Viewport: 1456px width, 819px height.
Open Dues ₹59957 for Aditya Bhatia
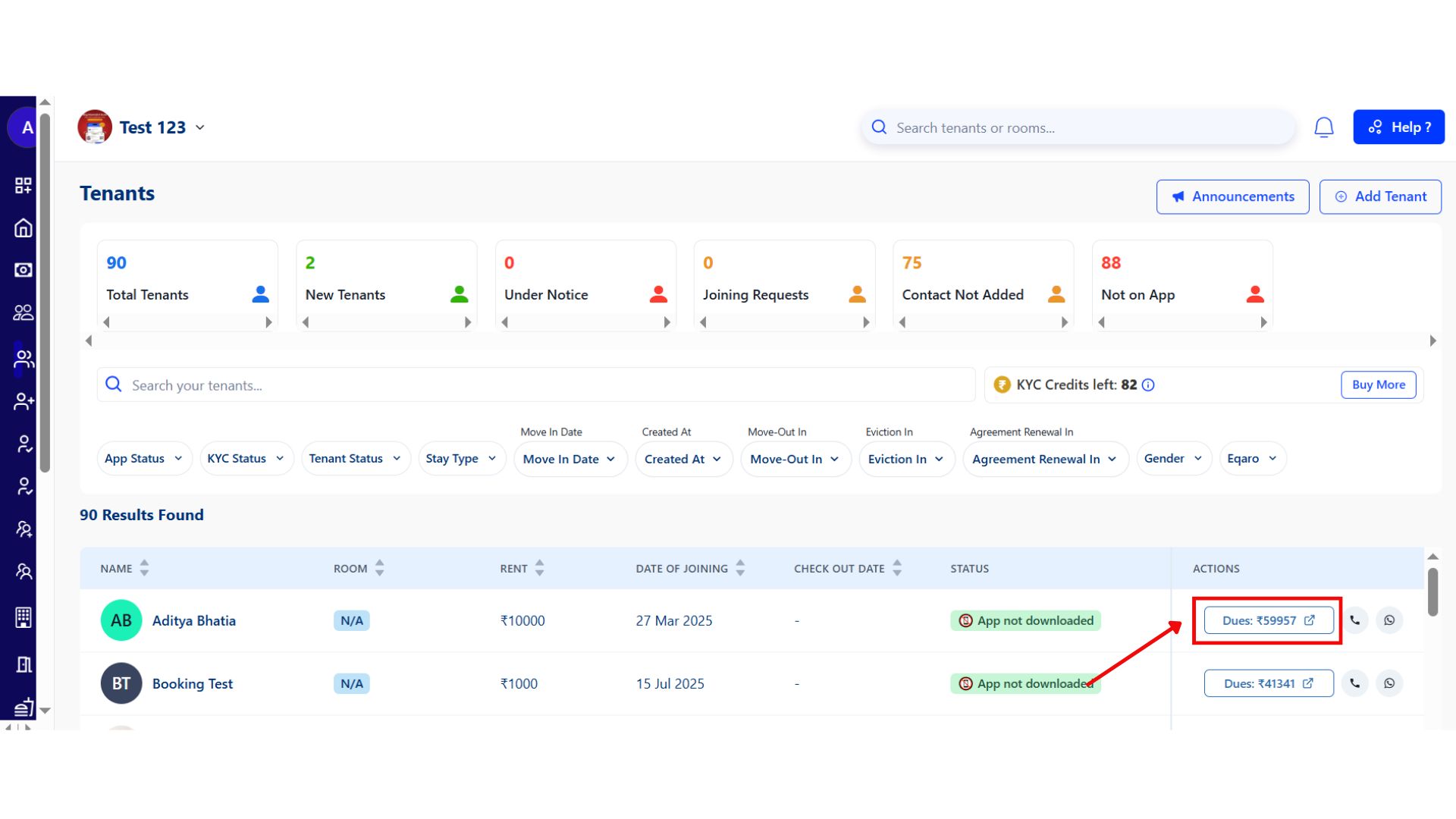click(1268, 620)
